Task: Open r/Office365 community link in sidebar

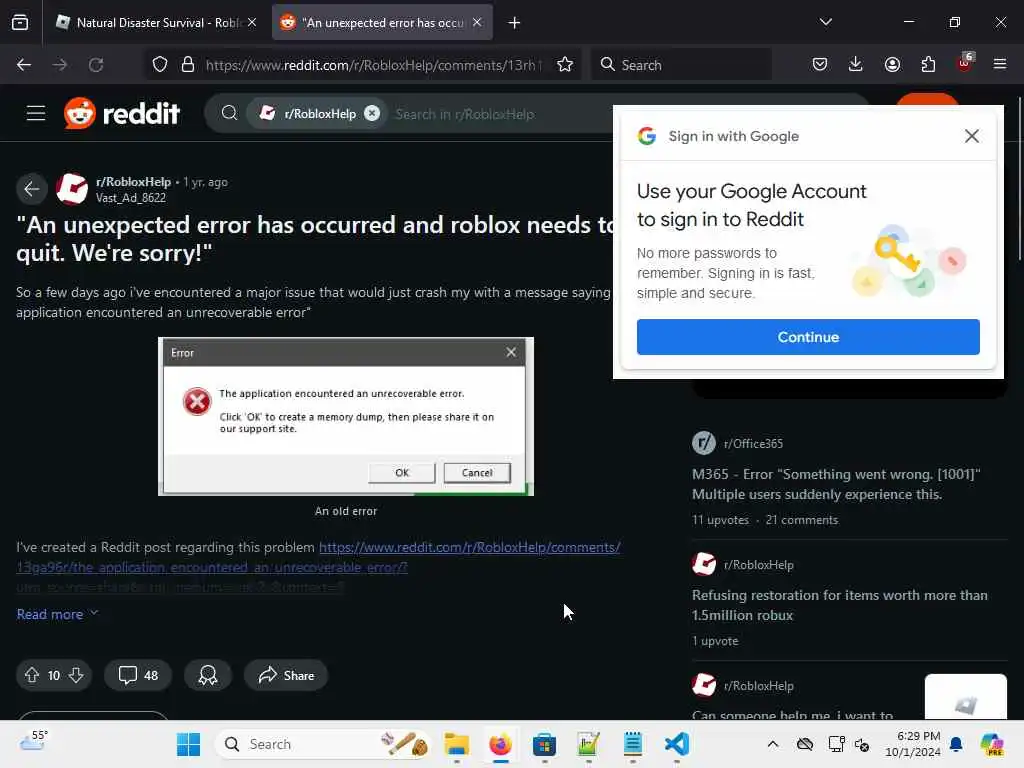Action: click(753, 443)
